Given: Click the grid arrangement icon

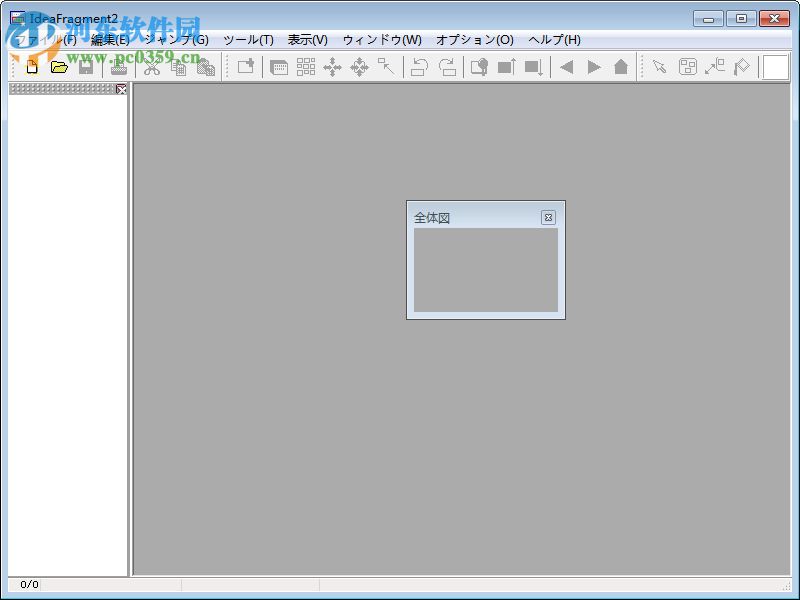Looking at the screenshot, I should (306, 67).
